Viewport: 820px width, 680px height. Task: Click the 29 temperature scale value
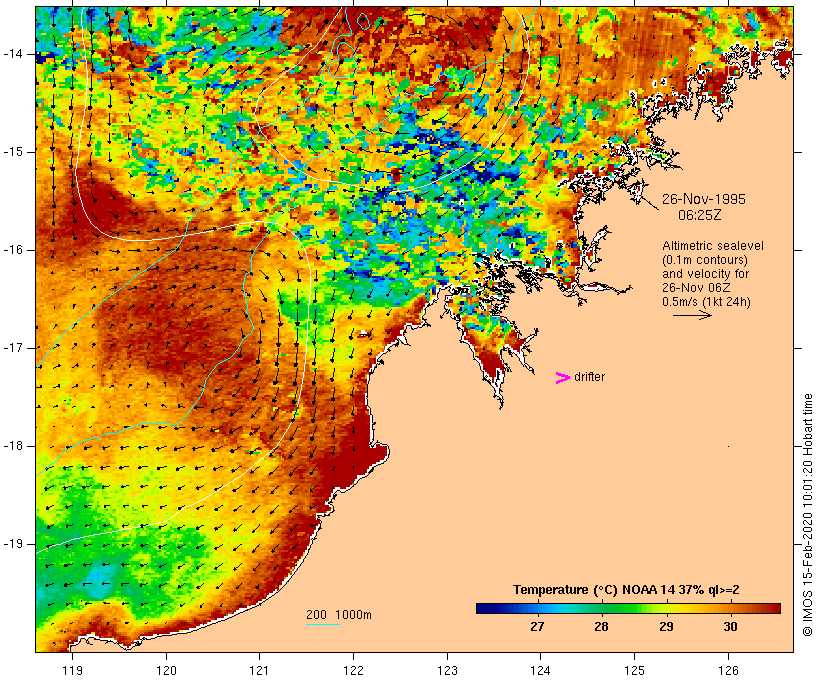666,626
